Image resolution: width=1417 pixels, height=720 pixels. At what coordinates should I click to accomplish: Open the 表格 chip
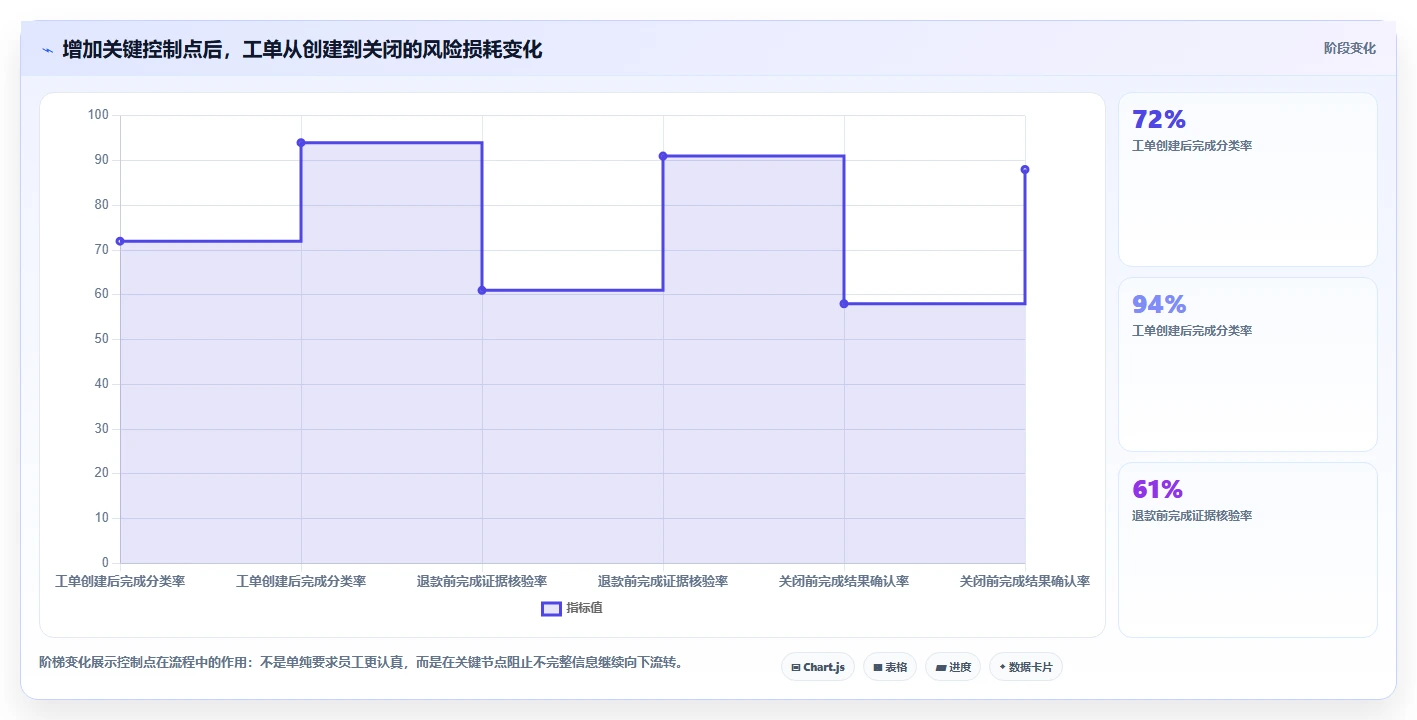[x=890, y=667]
